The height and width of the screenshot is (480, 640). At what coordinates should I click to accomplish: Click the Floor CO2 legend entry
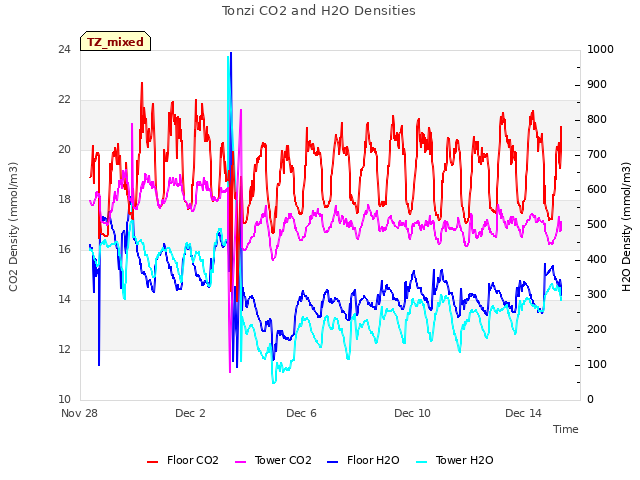183,460
